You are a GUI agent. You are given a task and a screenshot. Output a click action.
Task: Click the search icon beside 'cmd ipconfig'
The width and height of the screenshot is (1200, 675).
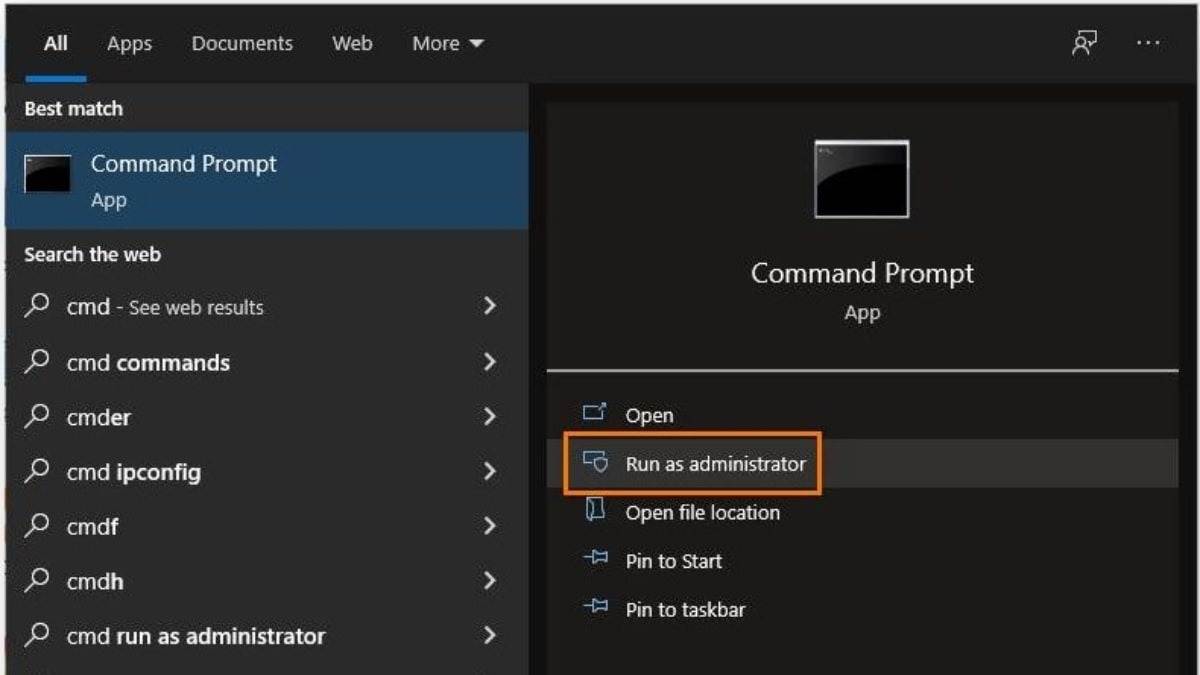[x=37, y=470]
